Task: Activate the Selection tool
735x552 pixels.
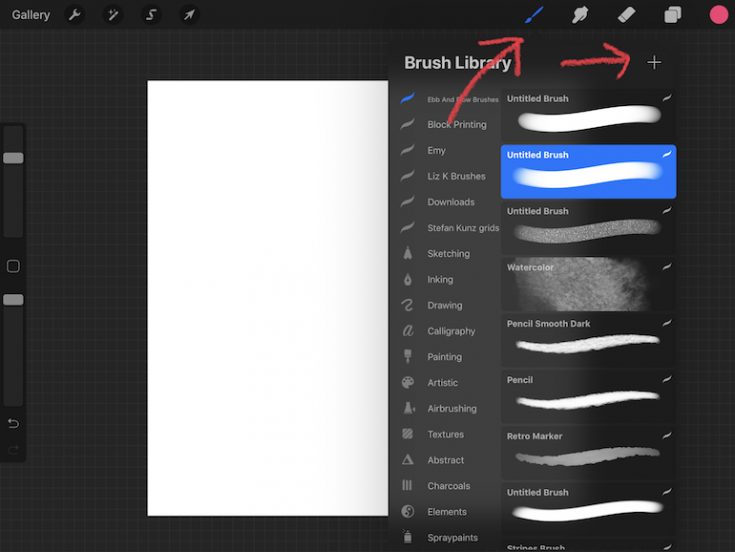Action: 151,15
